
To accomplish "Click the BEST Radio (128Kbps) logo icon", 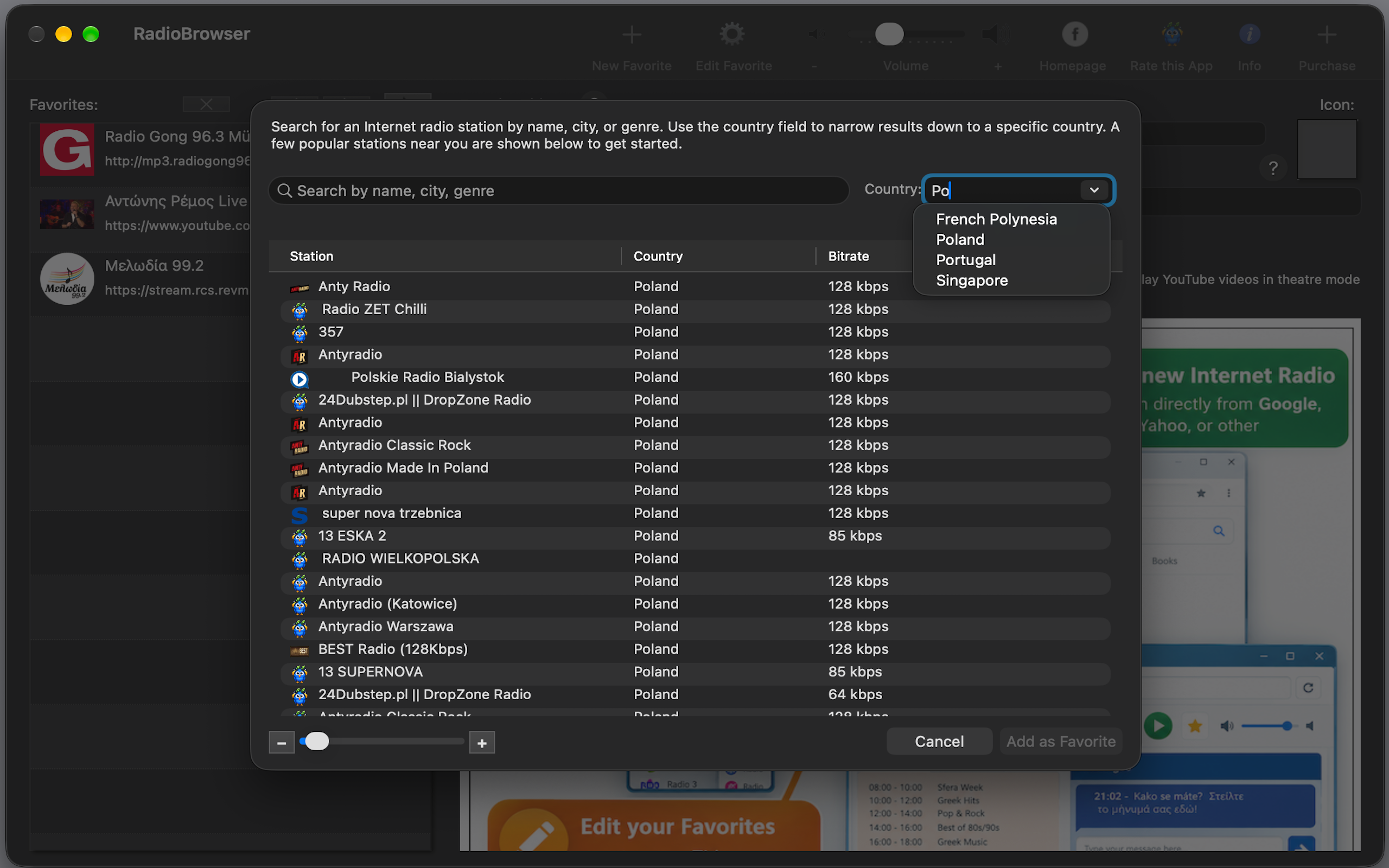I will pyautogui.click(x=300, y=651).
